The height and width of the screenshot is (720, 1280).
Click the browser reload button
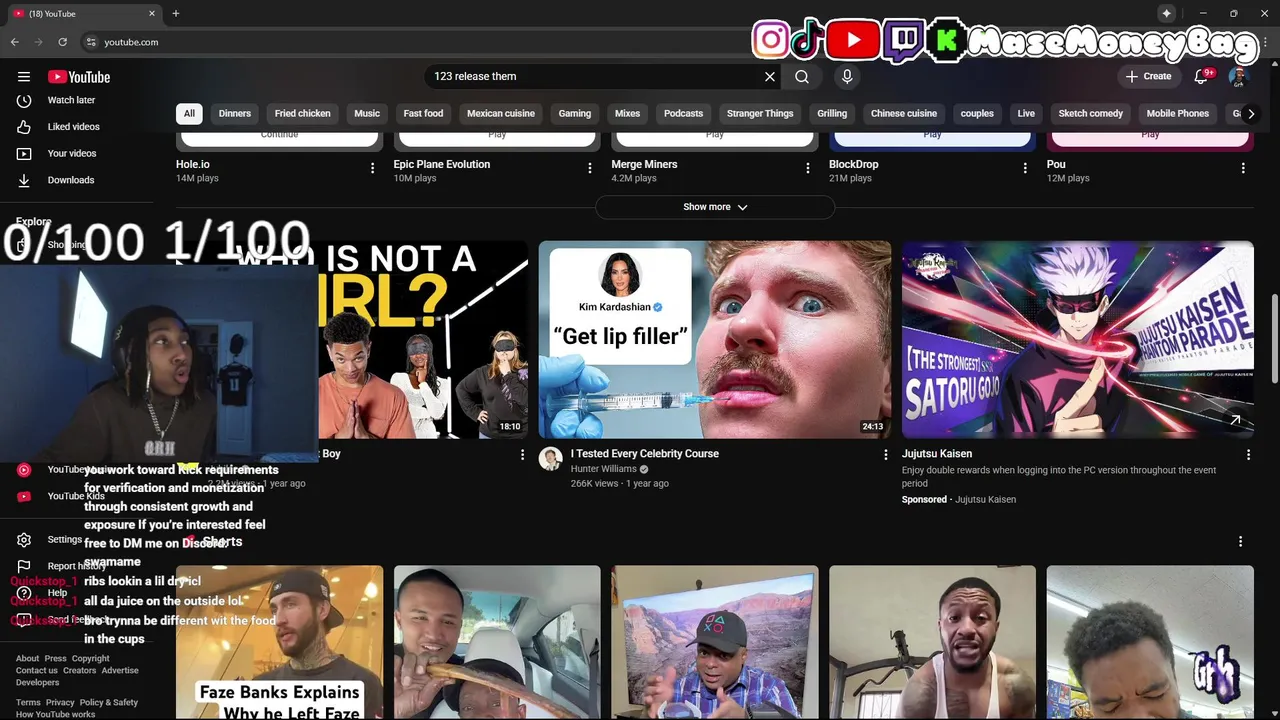(62, 42)
